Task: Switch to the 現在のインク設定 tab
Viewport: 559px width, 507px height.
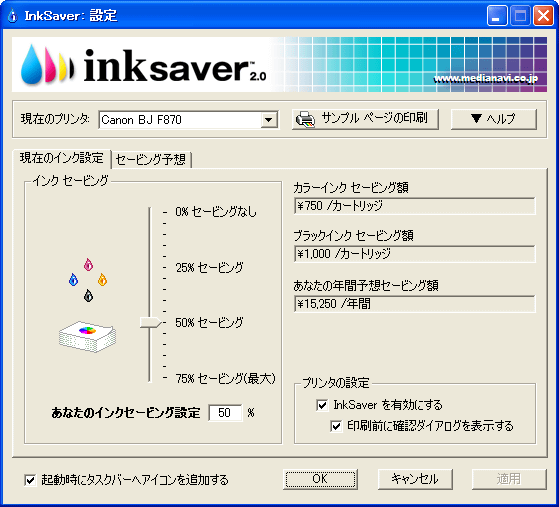Action: (x=62, y=158)
